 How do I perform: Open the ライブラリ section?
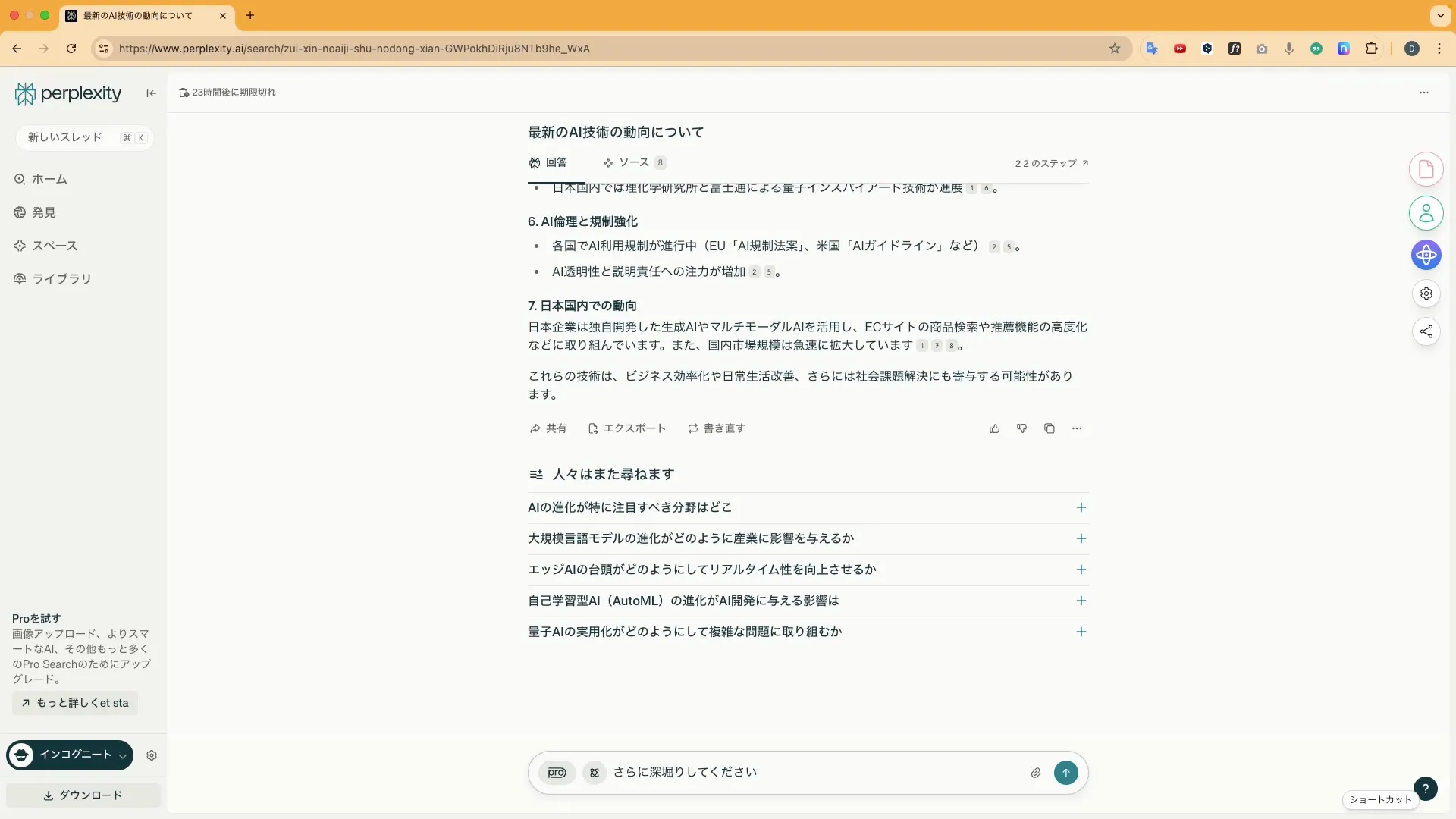point(61,279)
